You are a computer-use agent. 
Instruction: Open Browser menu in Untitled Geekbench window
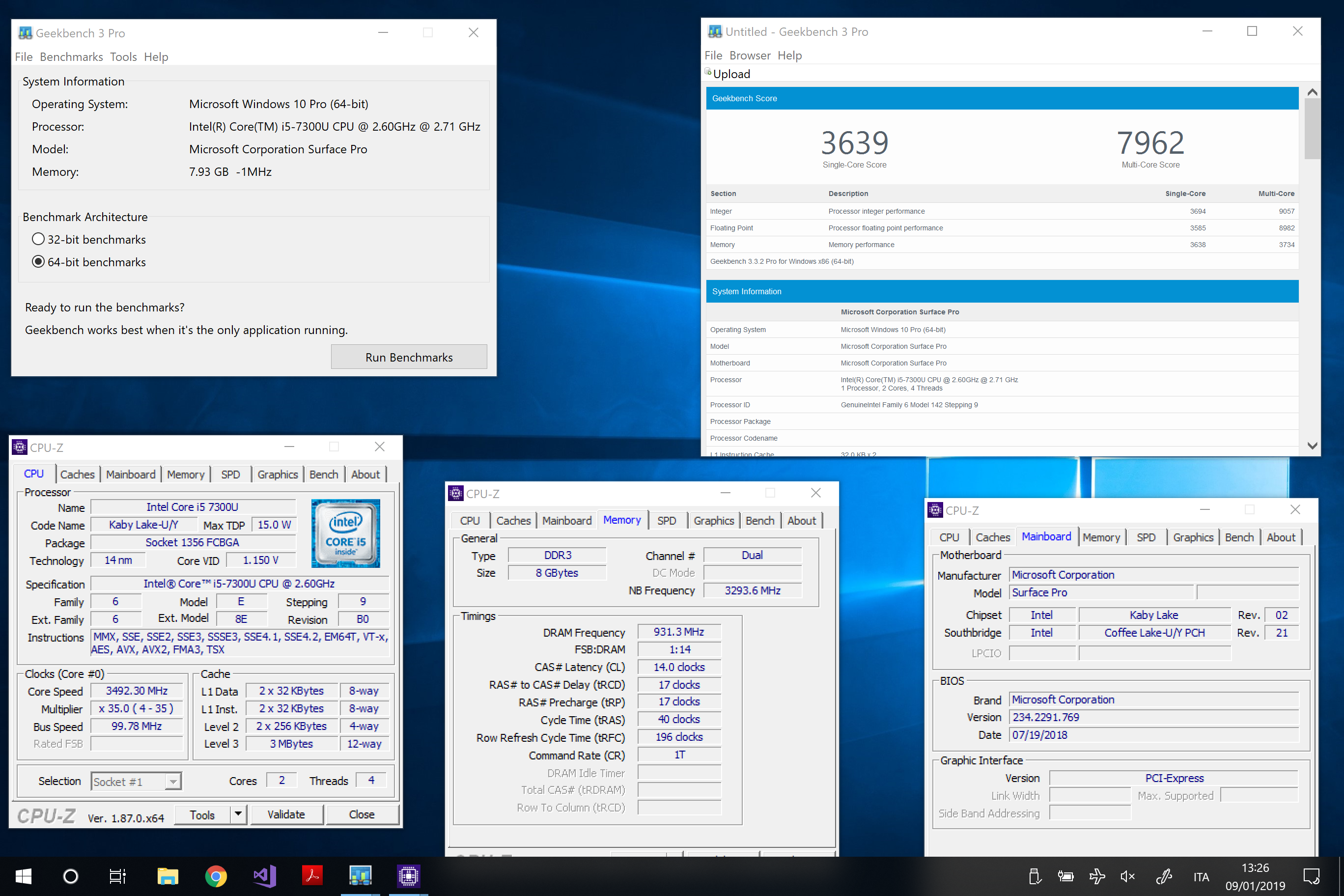(x=750, y=56)
